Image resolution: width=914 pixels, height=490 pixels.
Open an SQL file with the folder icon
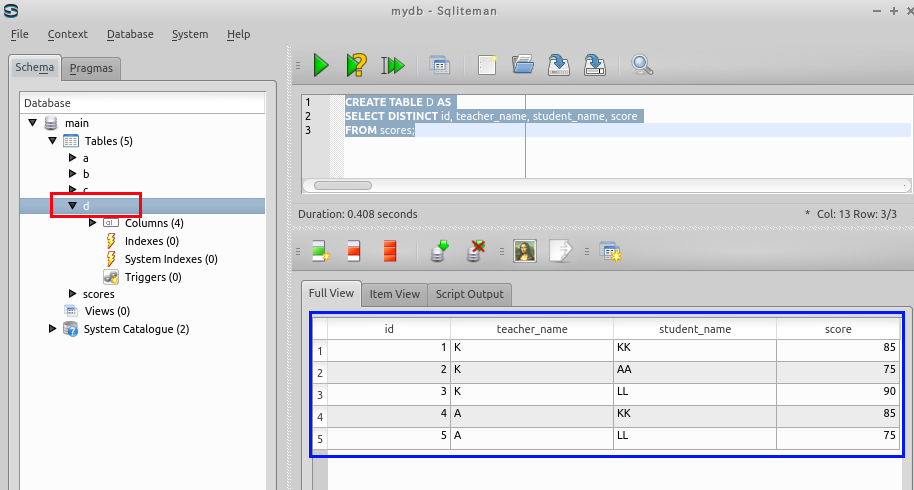point(523,65)
